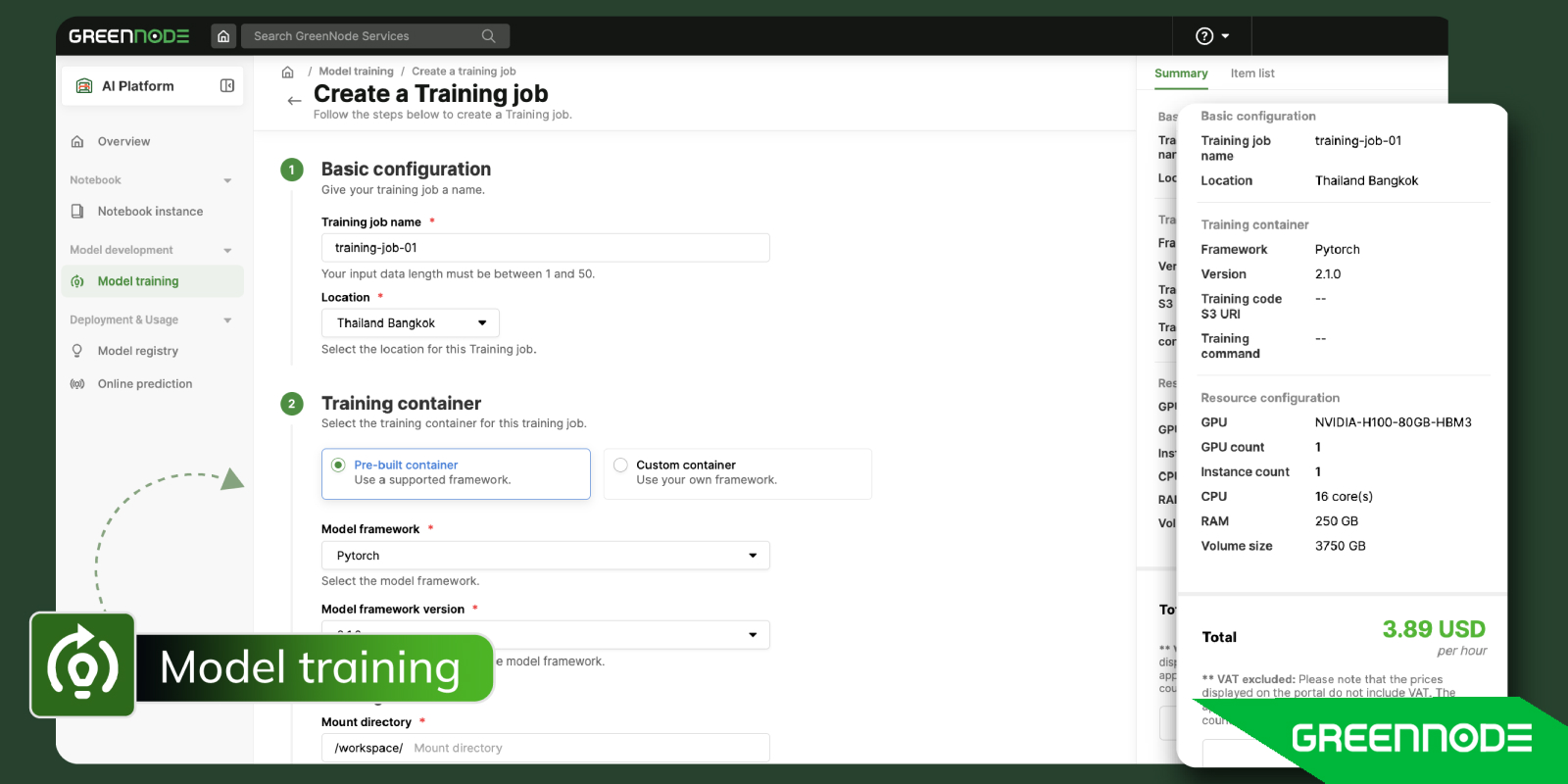This screenshot has width=1568, height=784.
Task: Click the AI Platform logo icon
Action: (x=84, y=86)
